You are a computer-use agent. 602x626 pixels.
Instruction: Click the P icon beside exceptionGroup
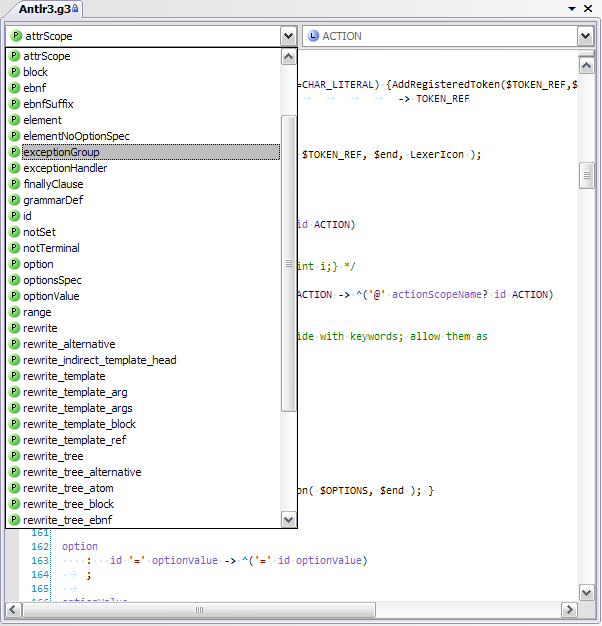pos(14,152)
